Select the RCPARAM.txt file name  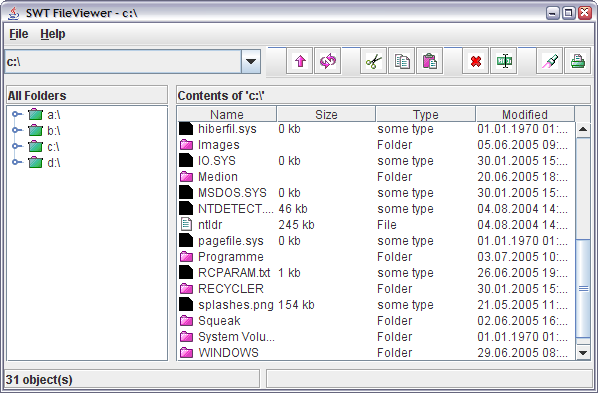[234, 273]
